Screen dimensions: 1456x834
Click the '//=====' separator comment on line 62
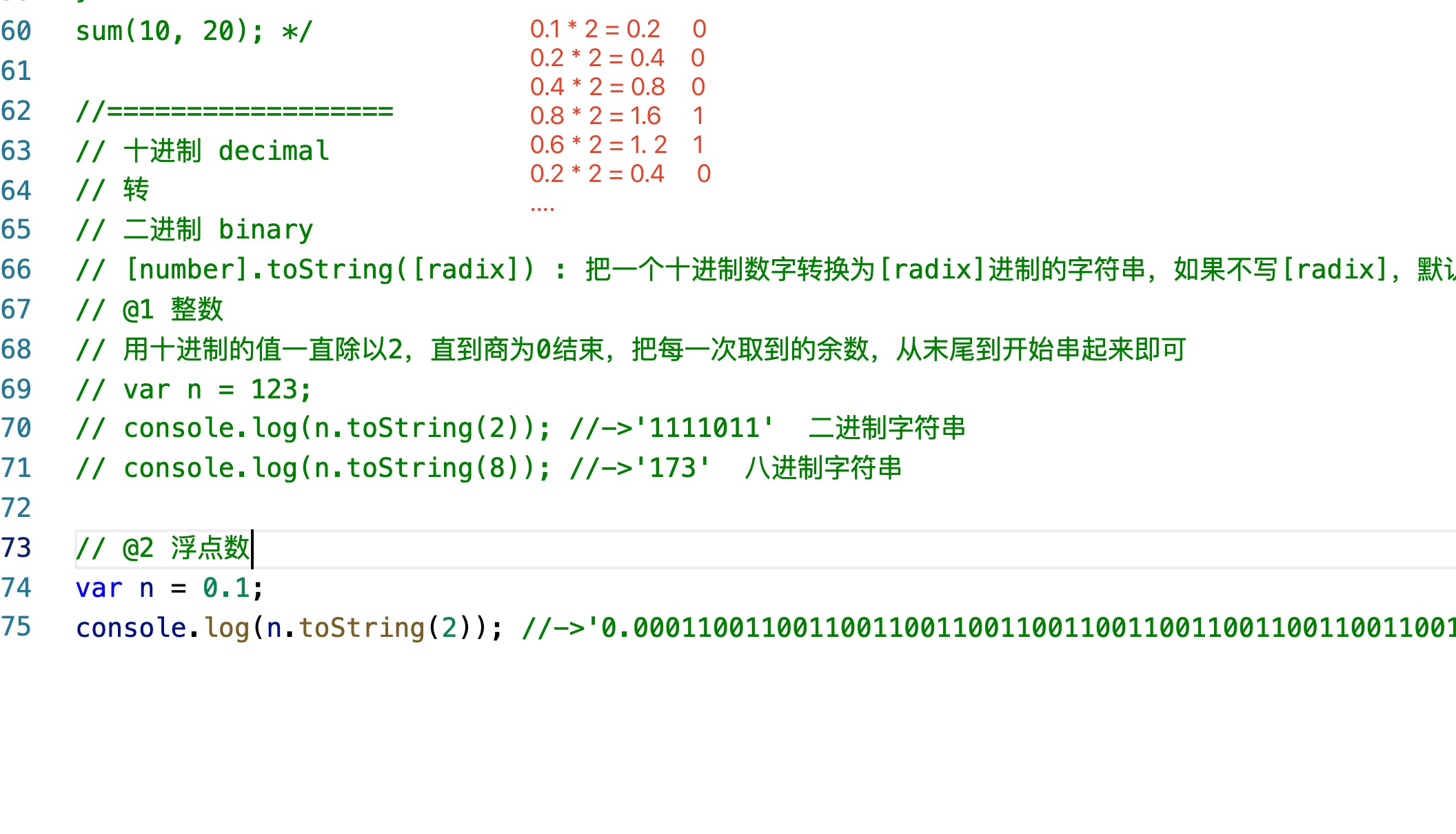pyautogui.click(x=234, y=111)
